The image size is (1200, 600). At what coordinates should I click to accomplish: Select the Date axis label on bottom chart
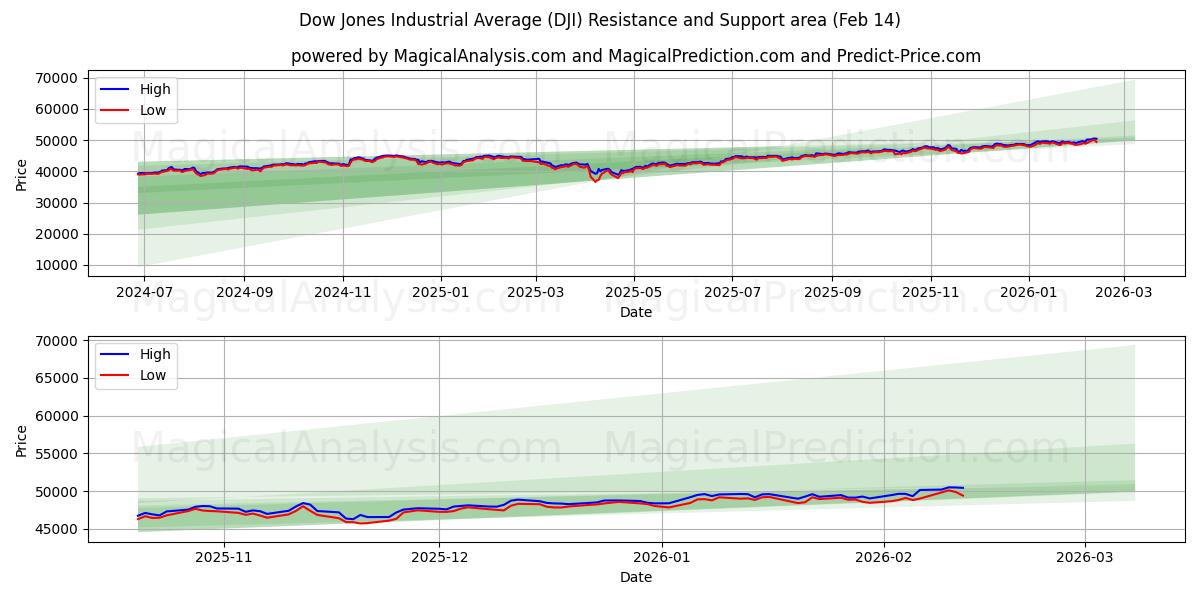coord(637,577)
